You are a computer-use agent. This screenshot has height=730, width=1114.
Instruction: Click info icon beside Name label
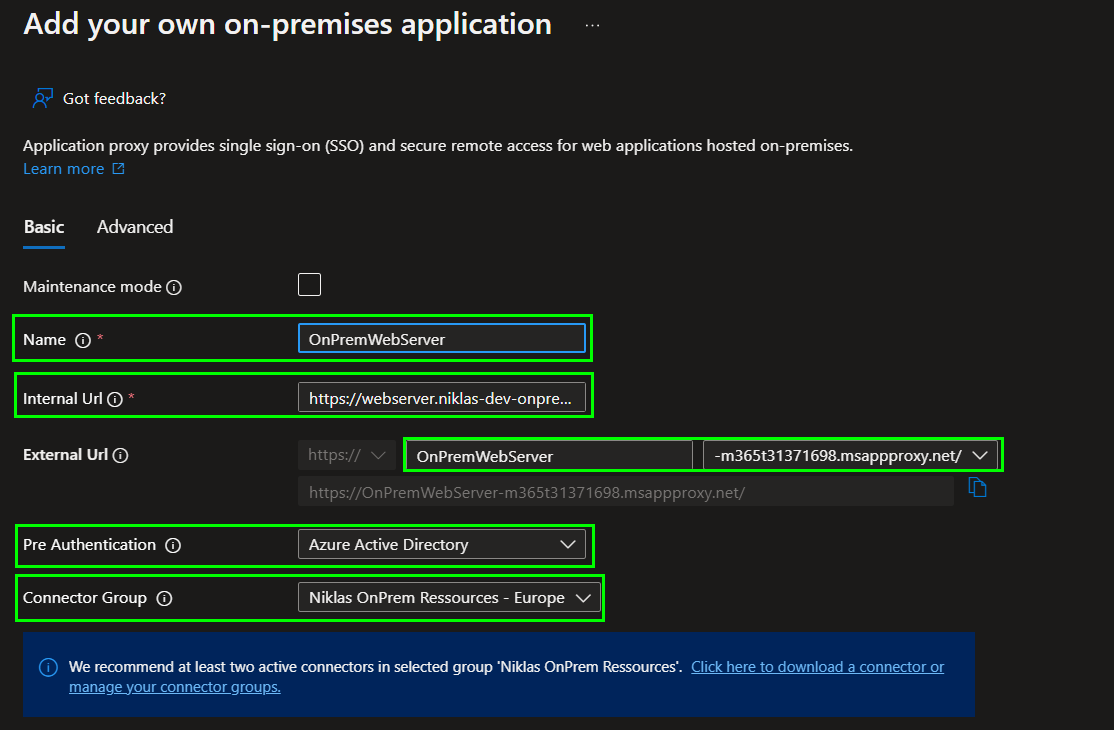[83, 340]
